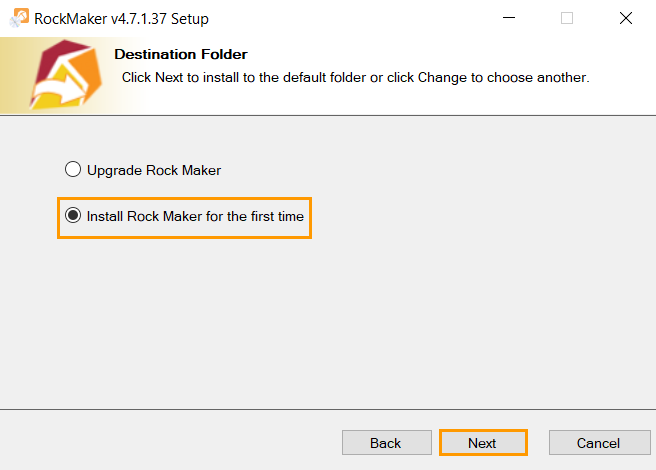Select the Upgrade Rock Maker radio button
The height and width of the screenshot is (470, 656).
(73, 170)
